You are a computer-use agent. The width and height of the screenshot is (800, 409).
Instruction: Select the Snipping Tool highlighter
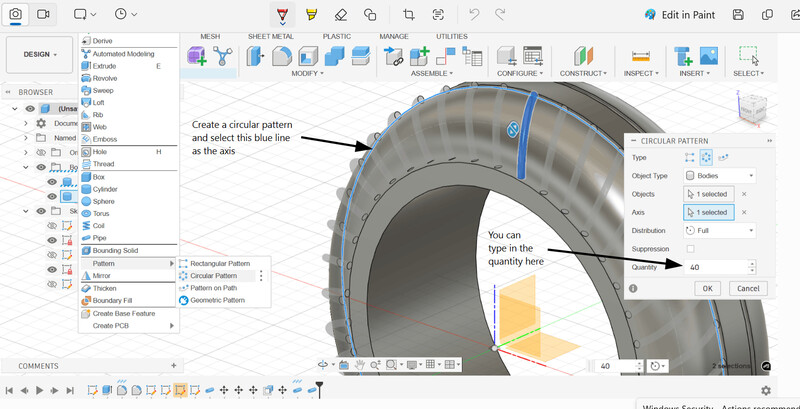coord(311,15)
